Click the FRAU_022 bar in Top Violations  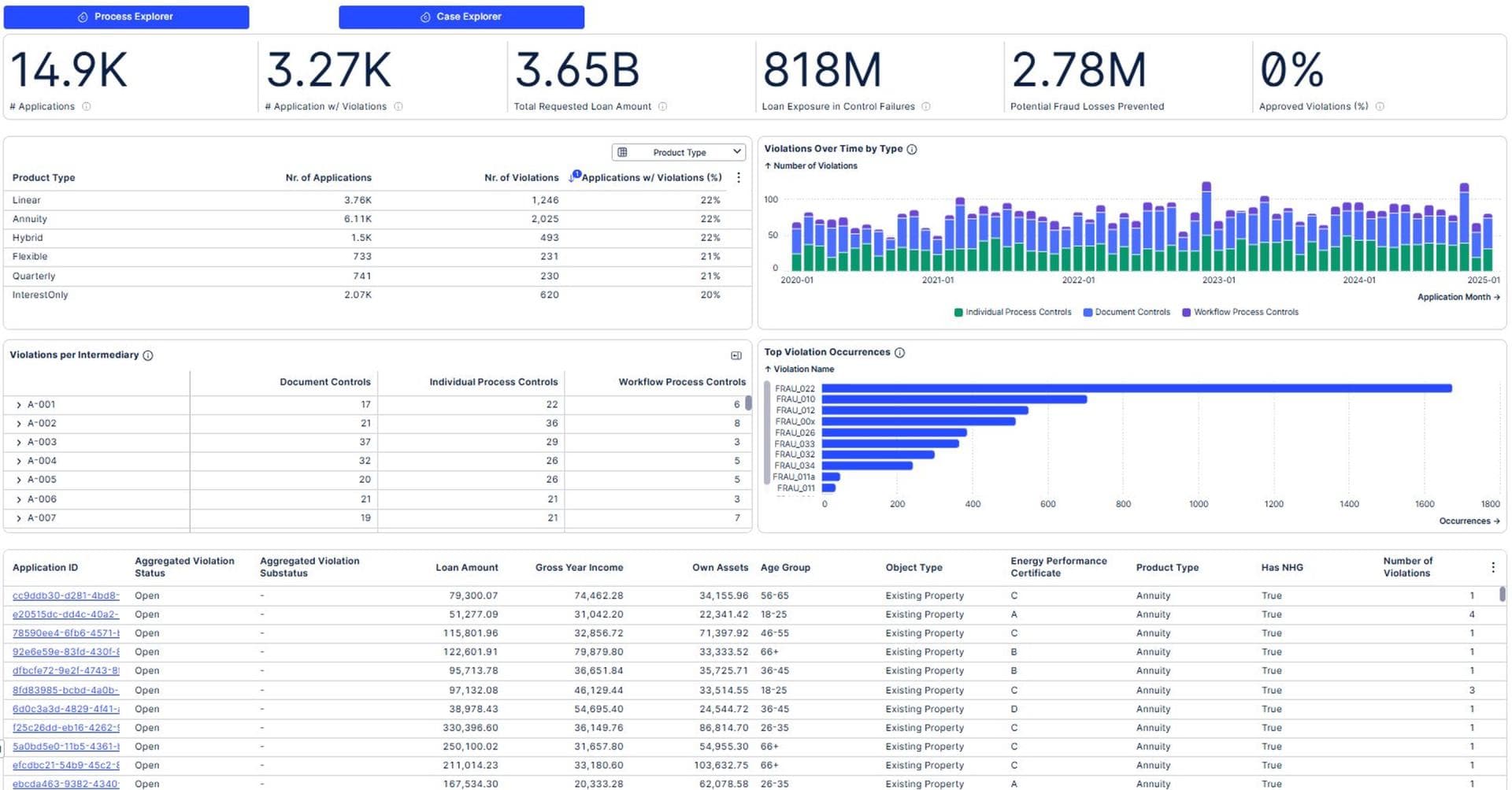(1136, 388)
